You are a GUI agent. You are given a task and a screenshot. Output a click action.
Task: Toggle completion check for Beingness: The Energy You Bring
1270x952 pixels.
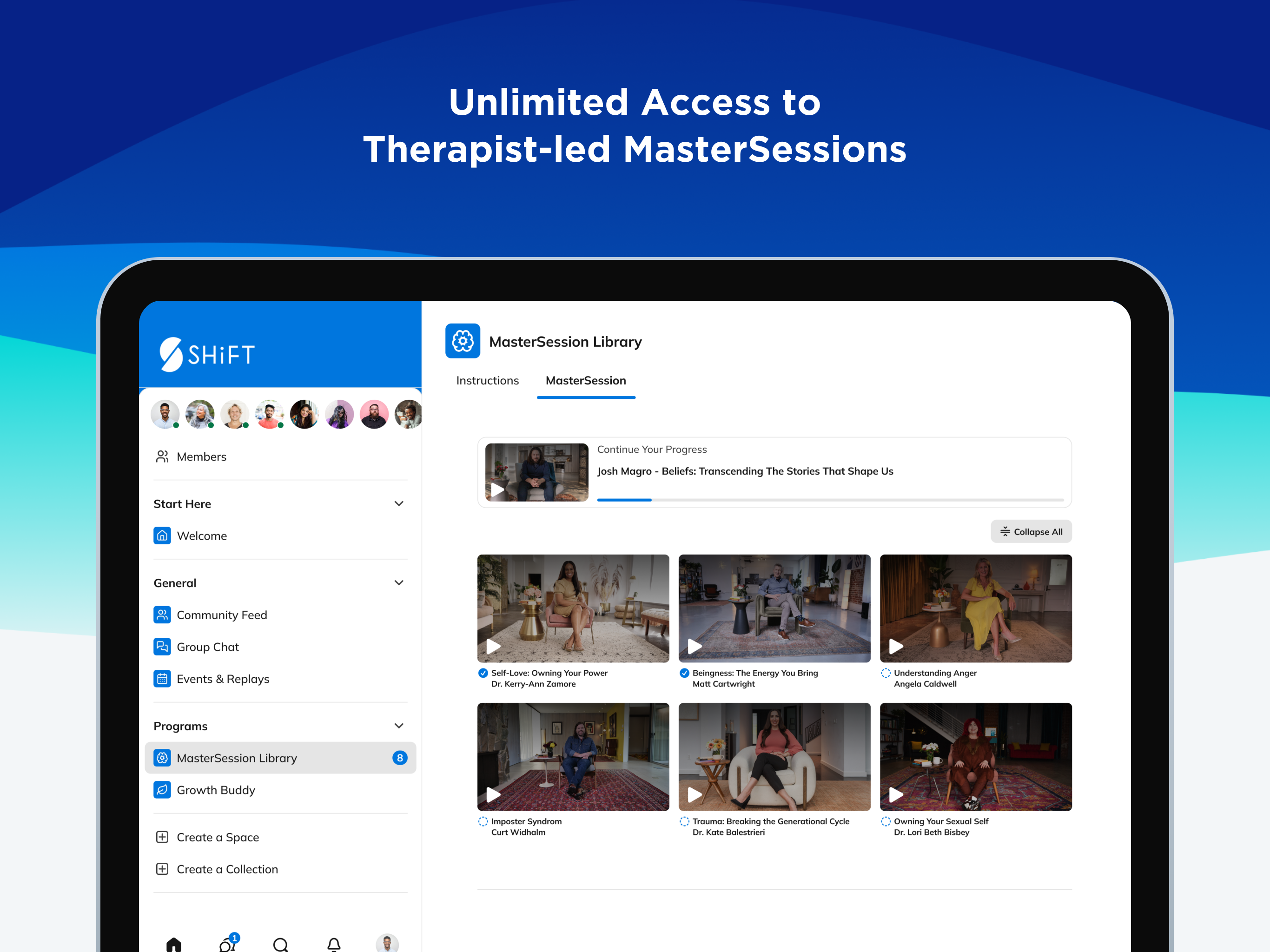coord(684,673)
